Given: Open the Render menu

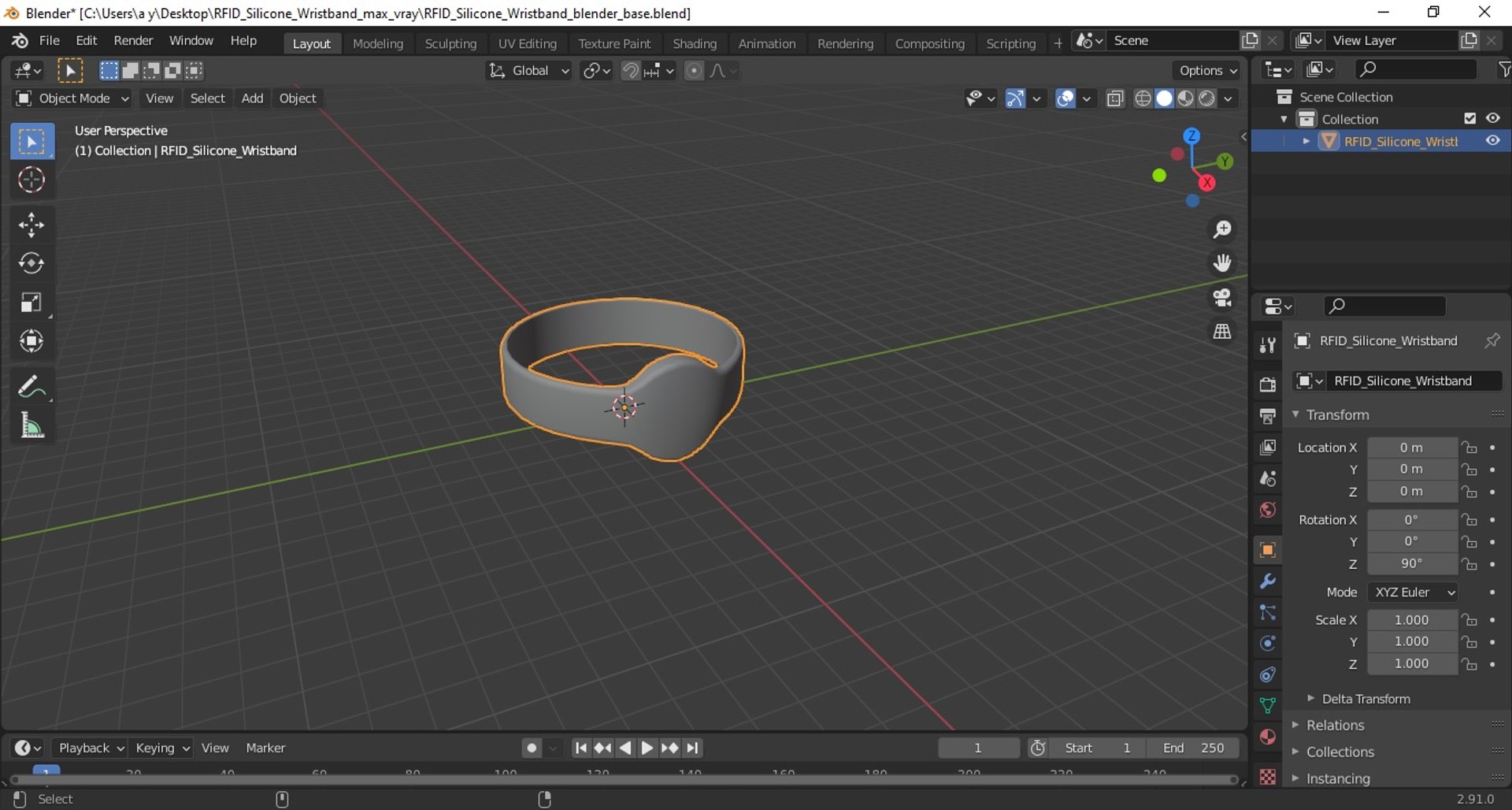Looking at the screenshot, I should point(133,41).
